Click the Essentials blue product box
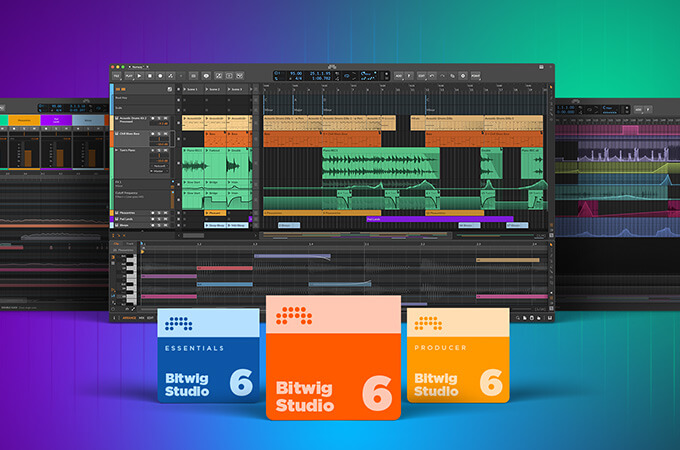This screenshot has height=450, width=680. (x=209, y=355)
